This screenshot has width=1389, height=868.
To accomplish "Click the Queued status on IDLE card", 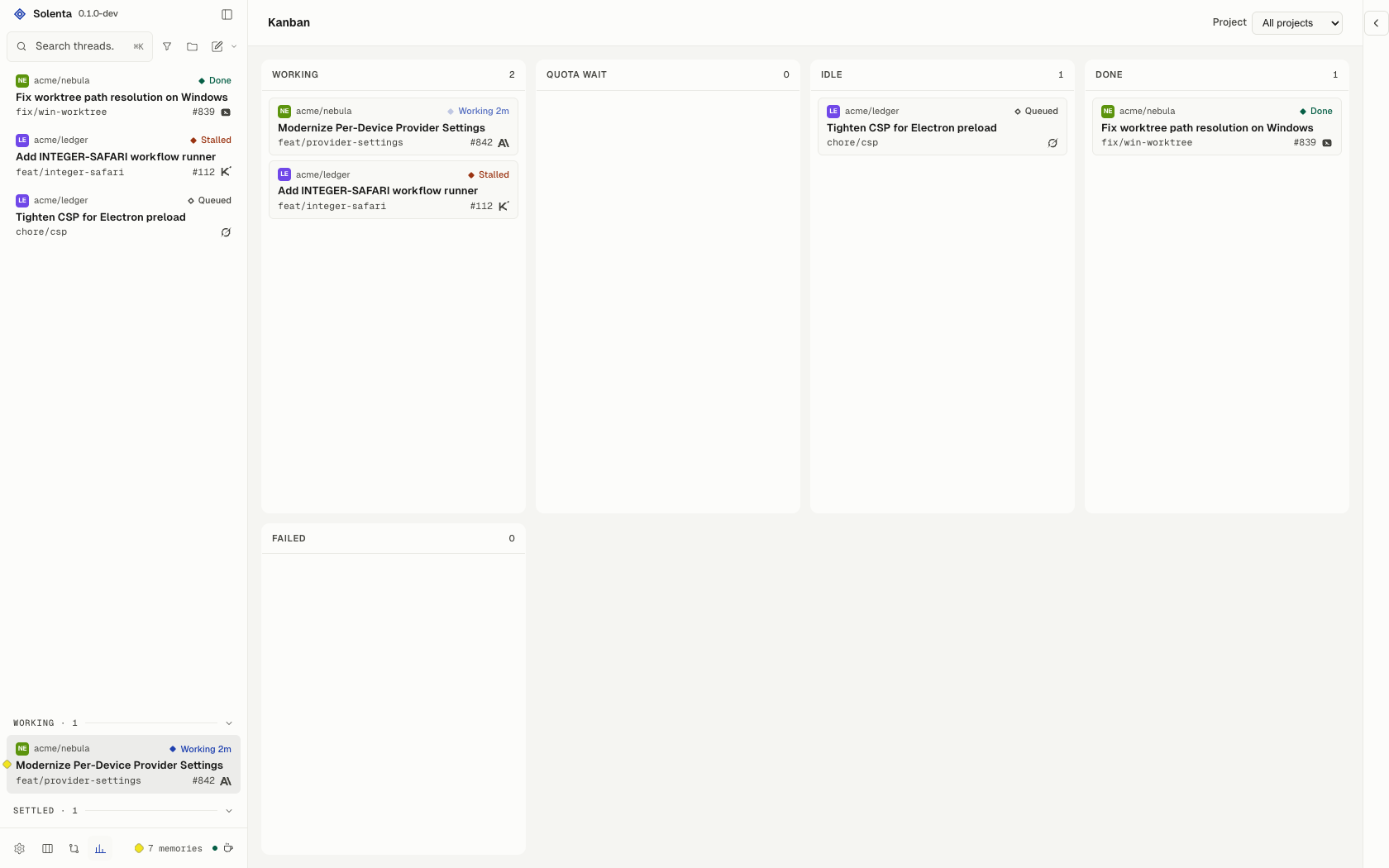I will pos(1037,111).
